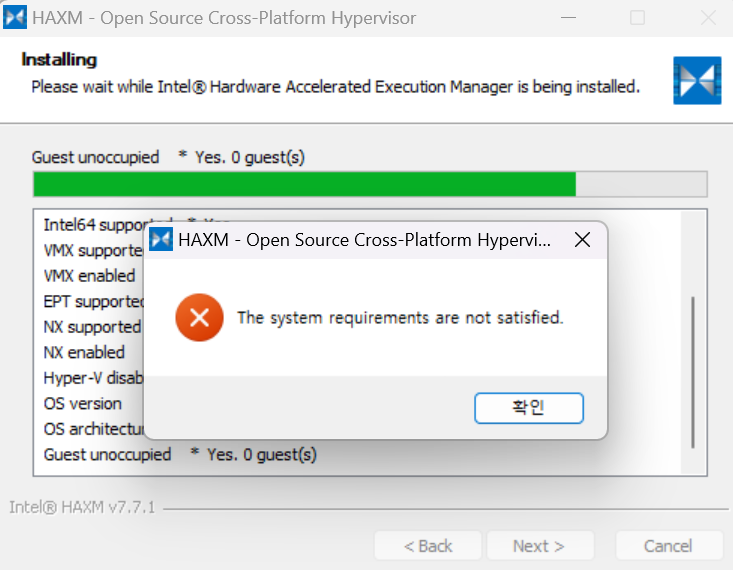The image size is (733, 570).
Task: Click the HAXM icon in the error dialog title bar
Action: pos(161,239)
